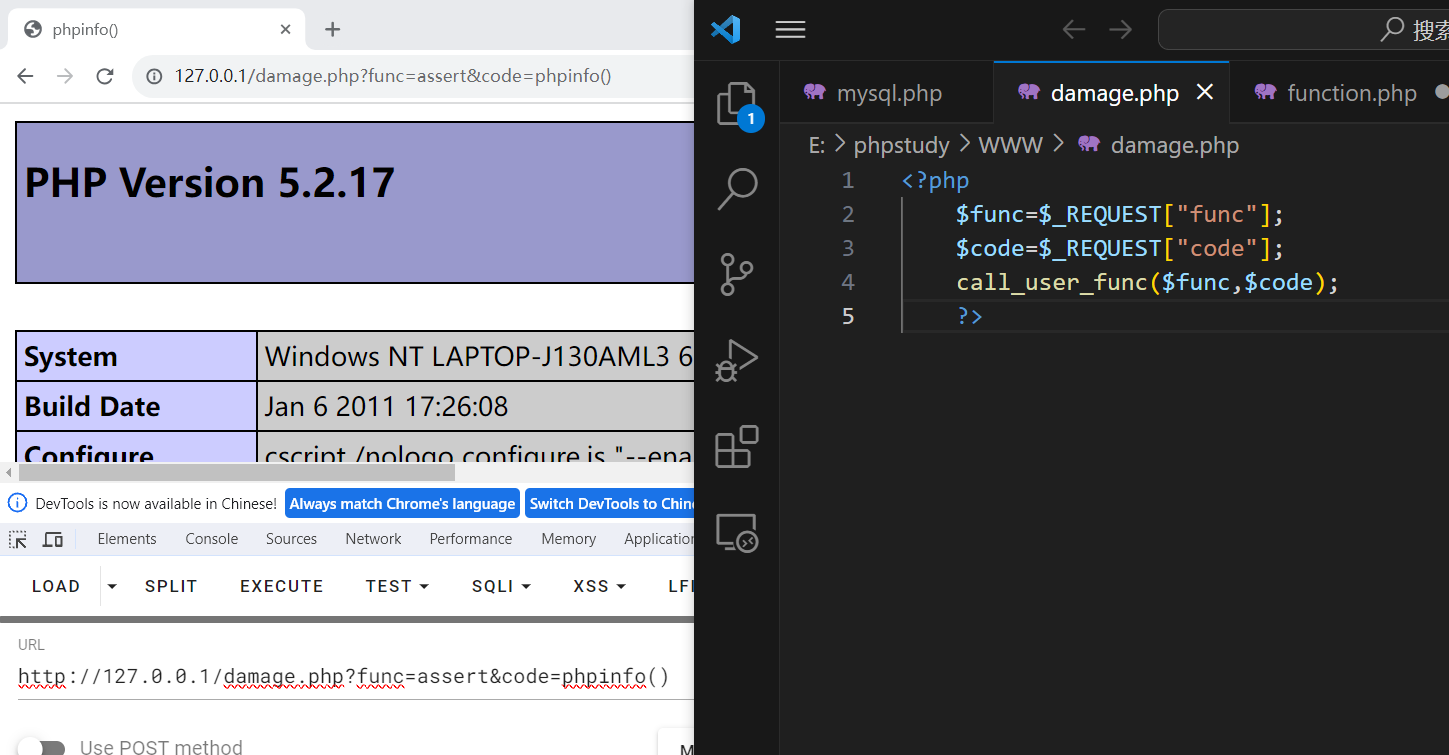Click the VS Code logo icon
Image resolution: width=1449 pixels, height=755 pixels.
pos(725,30)
